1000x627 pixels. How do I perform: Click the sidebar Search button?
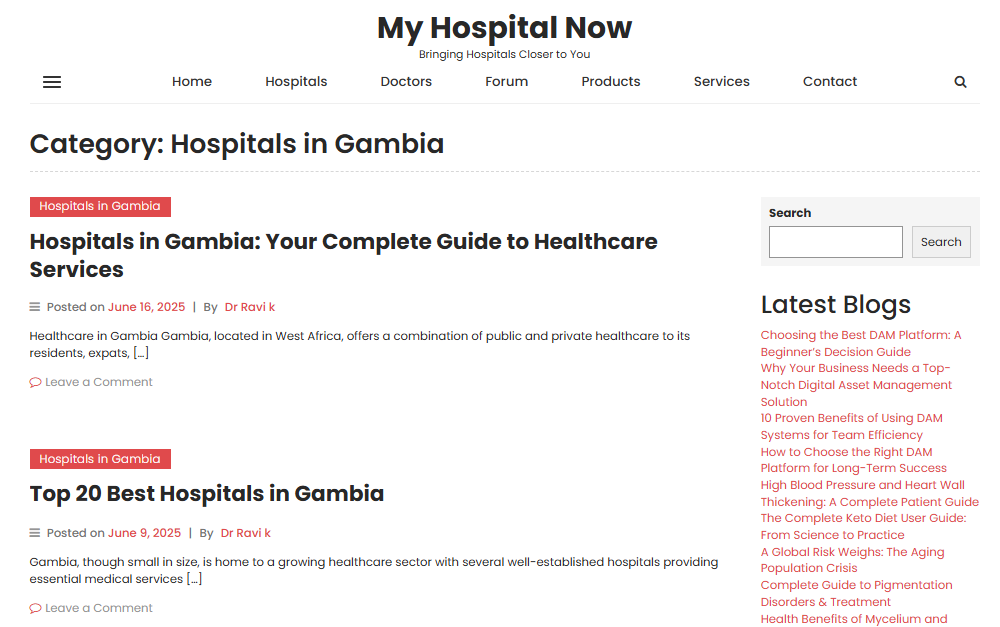click(941, 242)
